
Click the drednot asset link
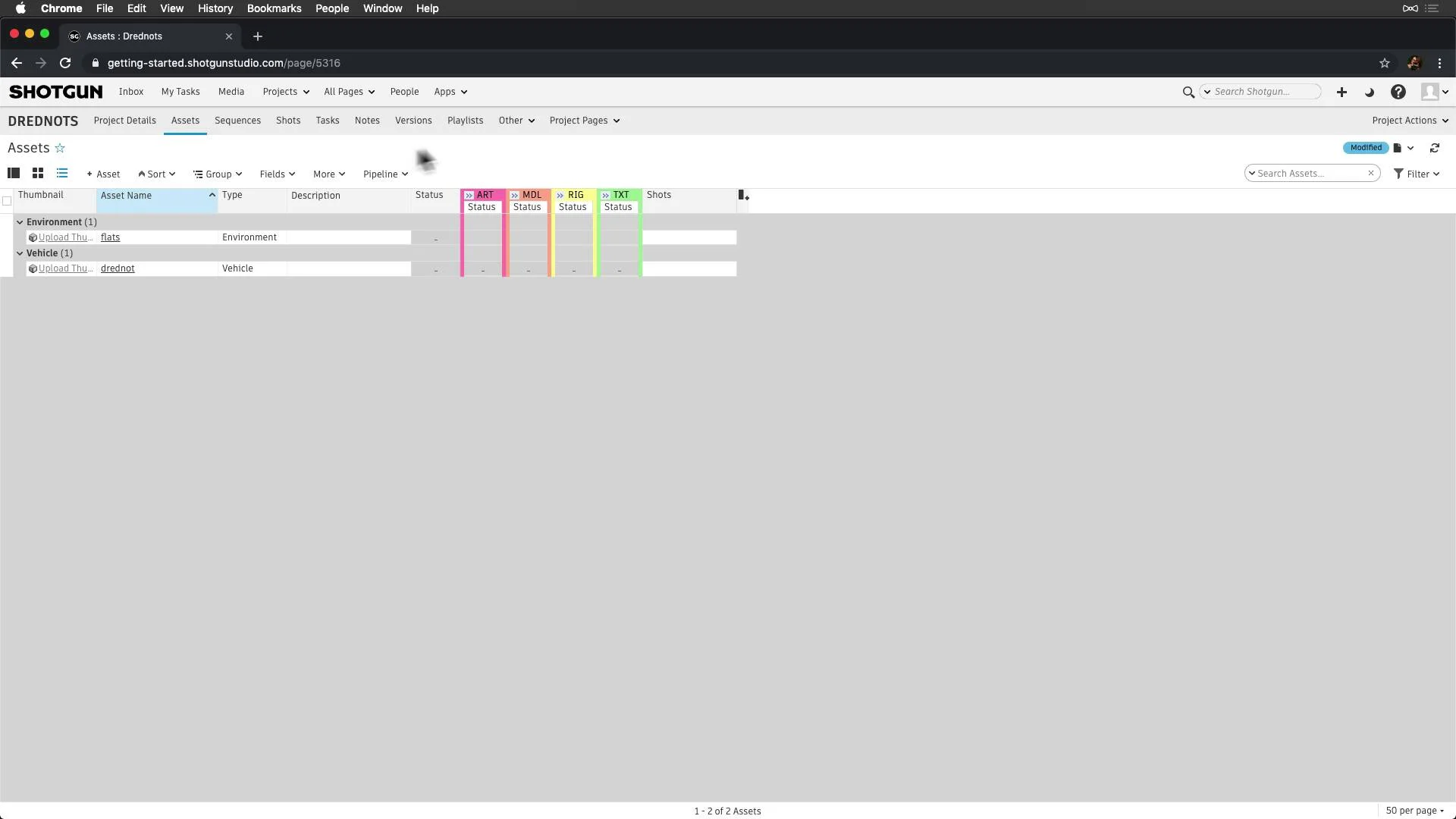[118, 268]
